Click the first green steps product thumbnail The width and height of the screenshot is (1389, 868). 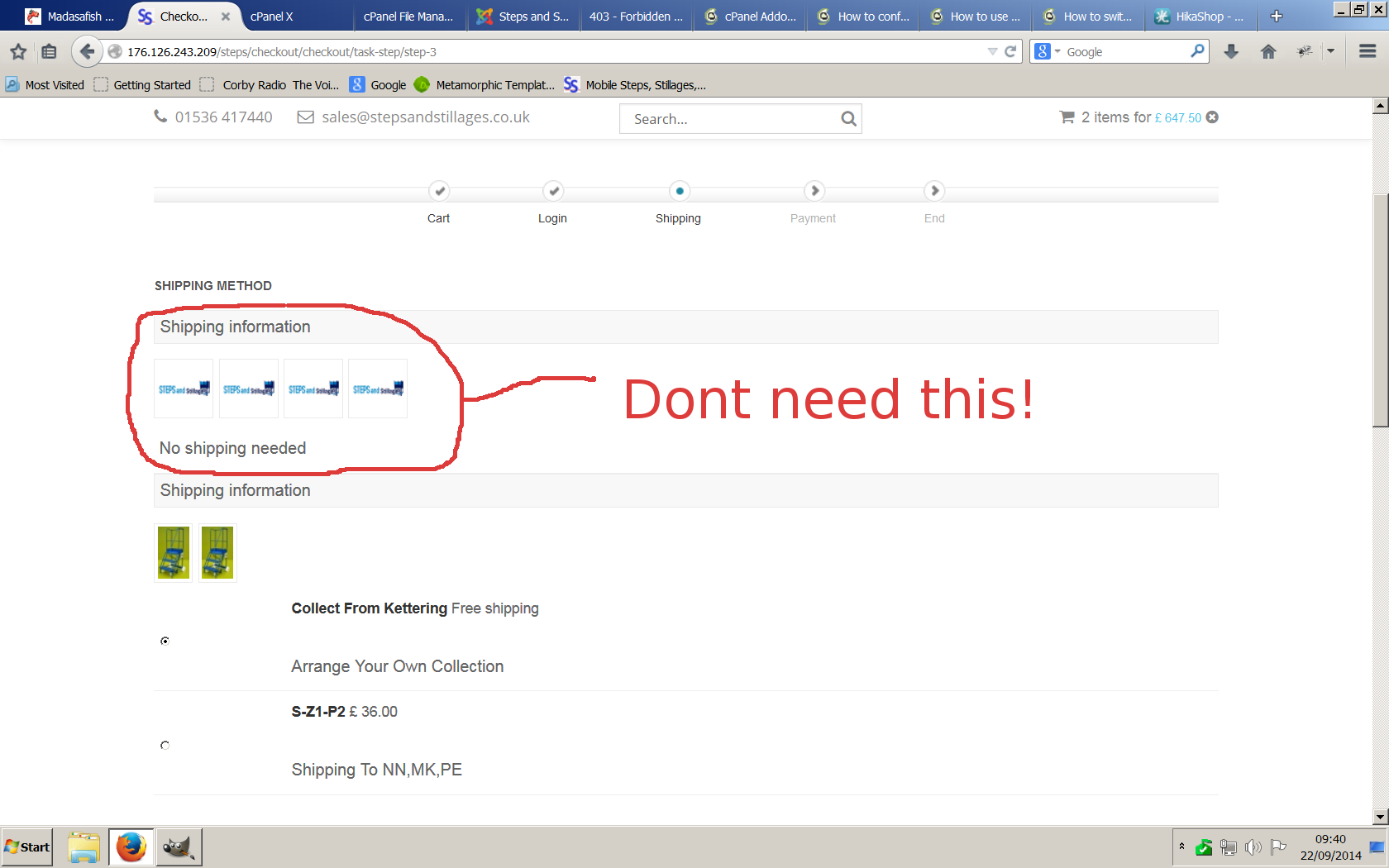(x=174, y=553)
